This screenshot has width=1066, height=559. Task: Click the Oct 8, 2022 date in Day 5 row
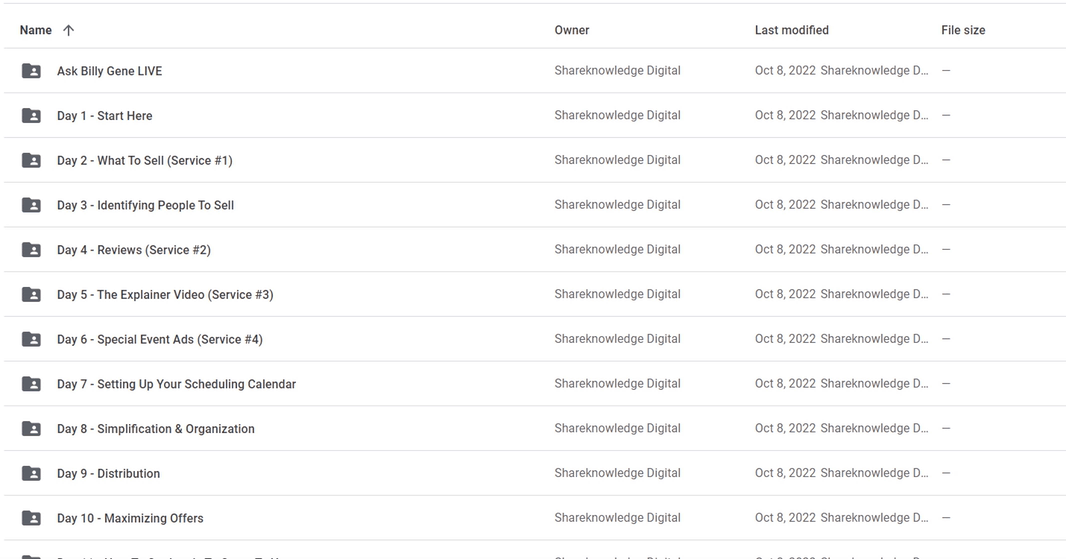coord(785,294)
